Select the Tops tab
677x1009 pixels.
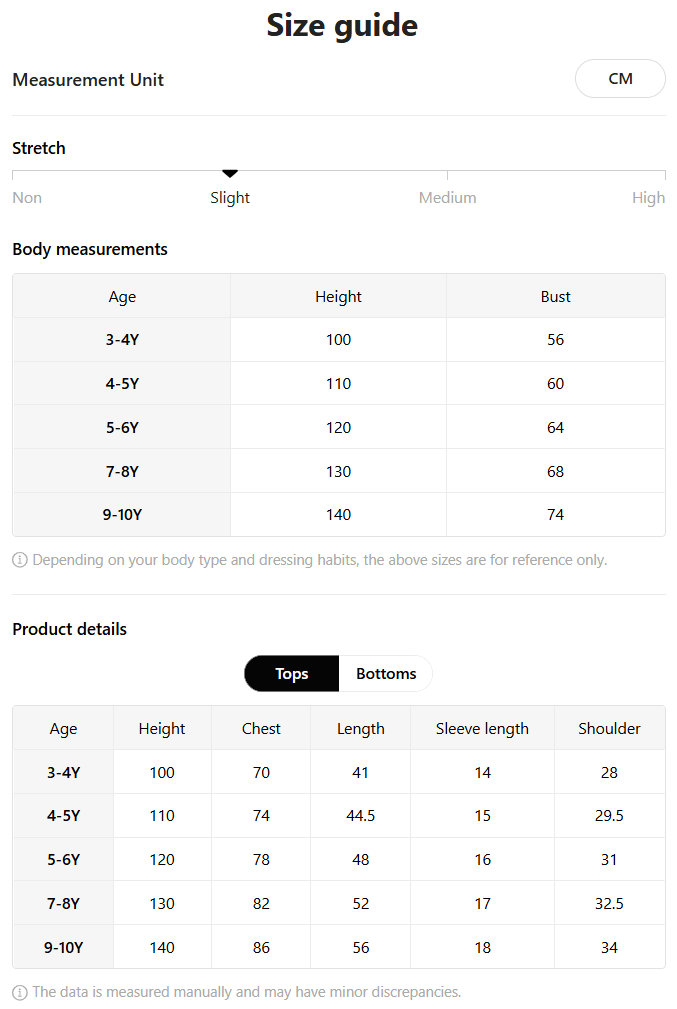click(x=292, y=674)
